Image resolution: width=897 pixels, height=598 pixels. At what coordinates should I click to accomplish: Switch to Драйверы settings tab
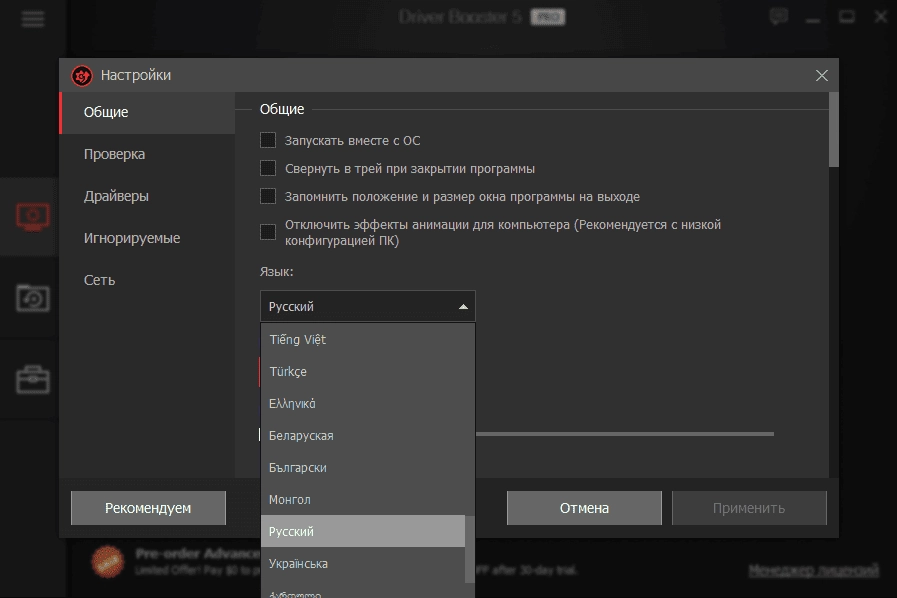point(148,196)
